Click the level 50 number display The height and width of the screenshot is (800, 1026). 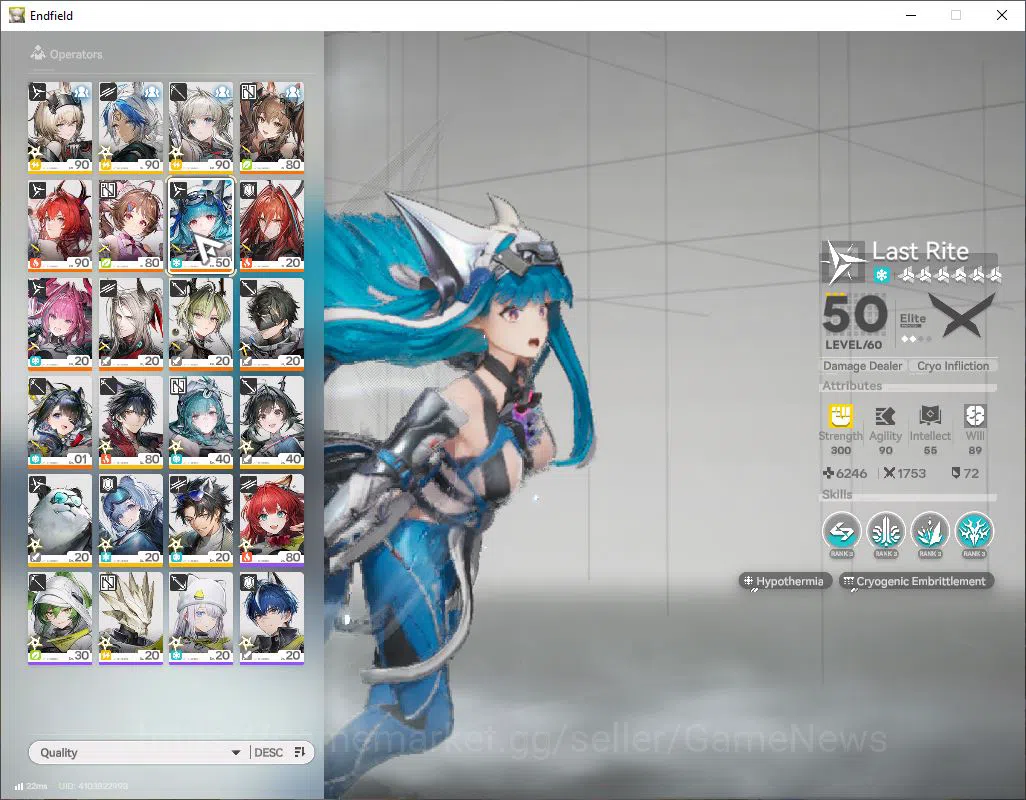point(855,313)
